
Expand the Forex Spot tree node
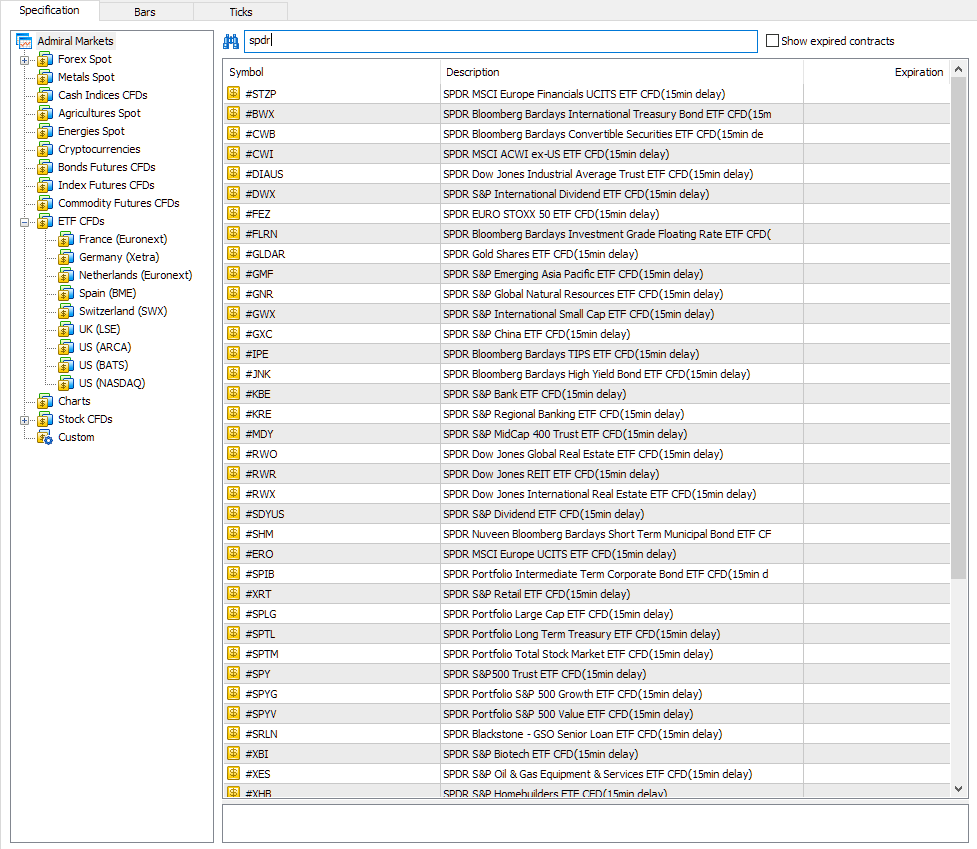click(x=24, y=60)
